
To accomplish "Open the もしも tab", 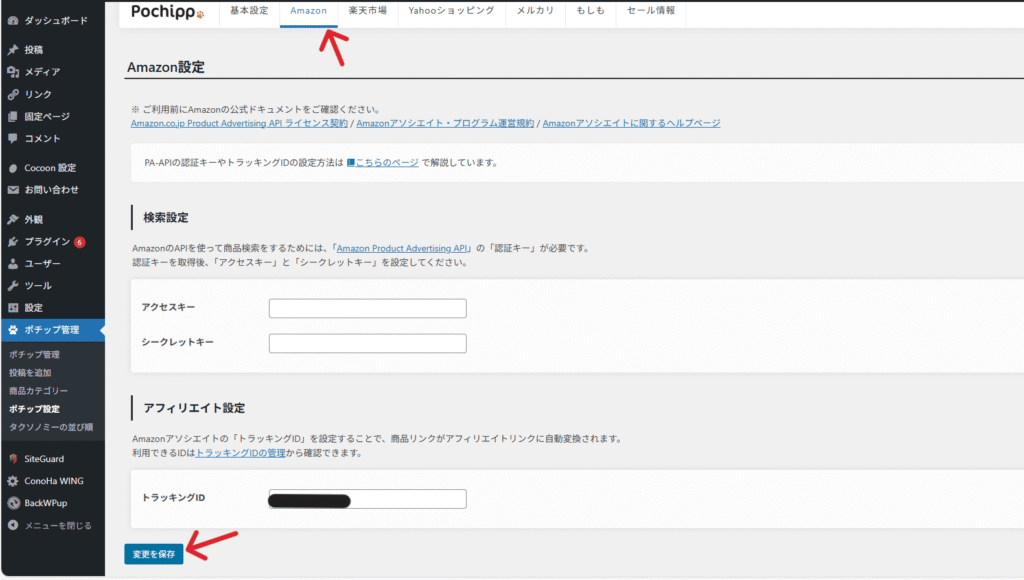I will pyautogui.click(x=590, y=11).
